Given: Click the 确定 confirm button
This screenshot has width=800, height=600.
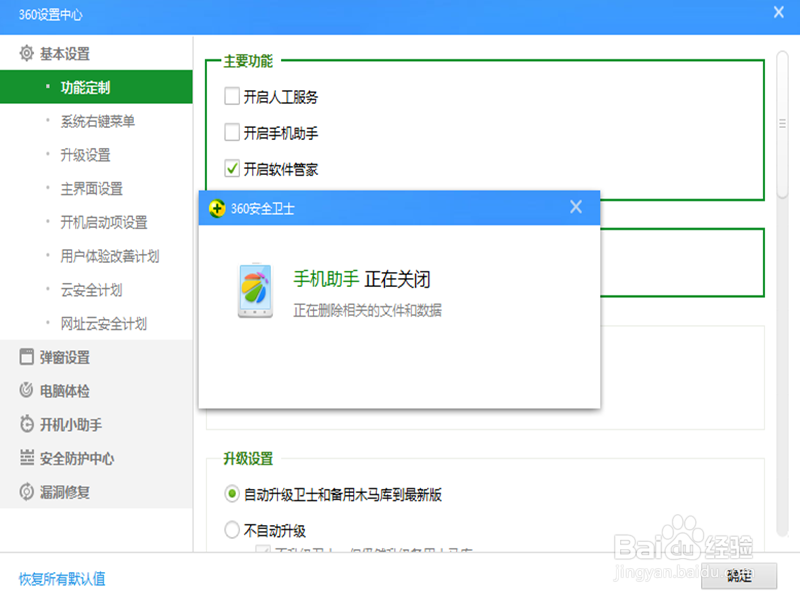Looking at the screenshot, I should point(739,576).
